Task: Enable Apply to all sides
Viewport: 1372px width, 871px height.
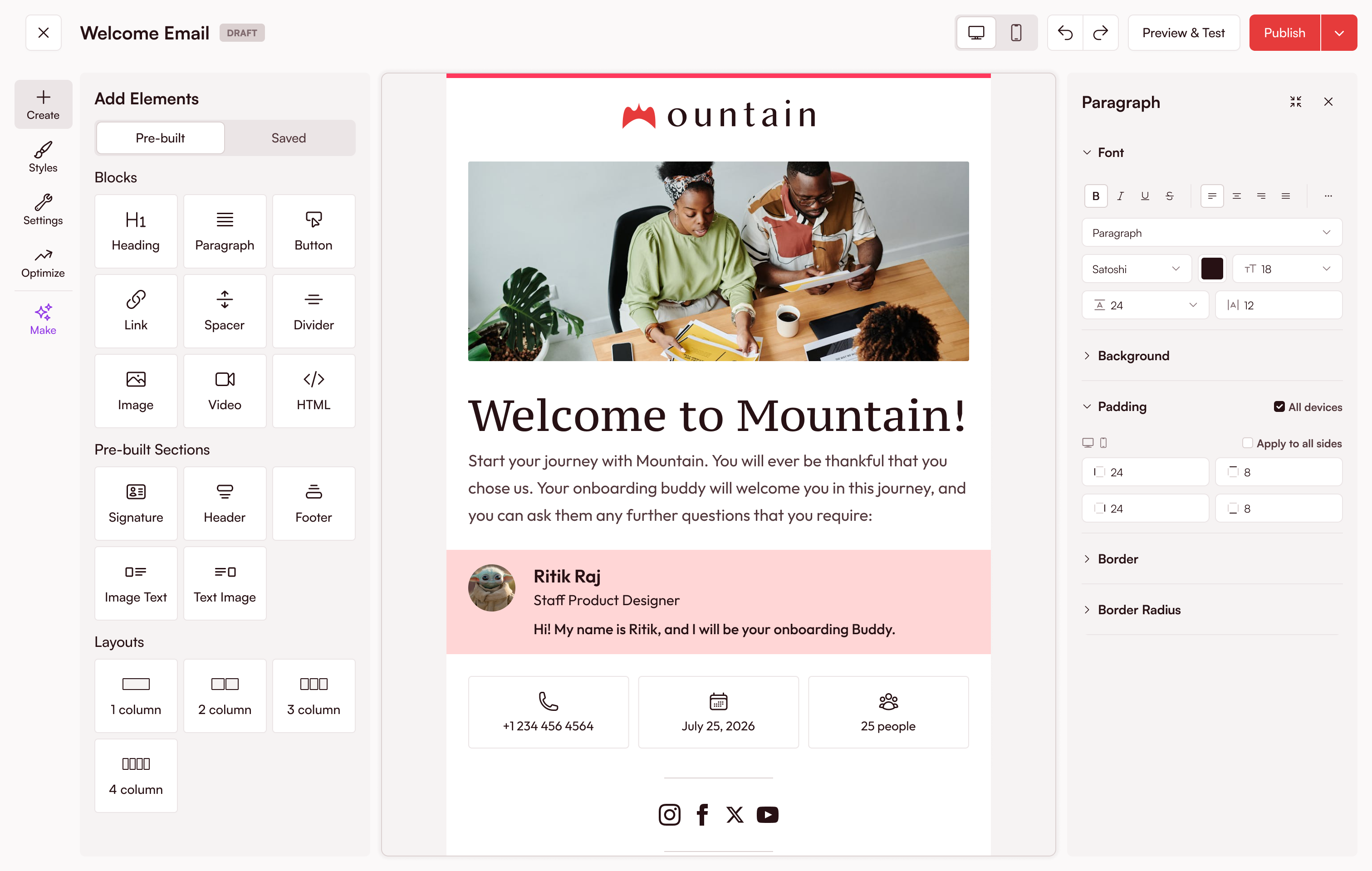Action: click(1247, 443)
